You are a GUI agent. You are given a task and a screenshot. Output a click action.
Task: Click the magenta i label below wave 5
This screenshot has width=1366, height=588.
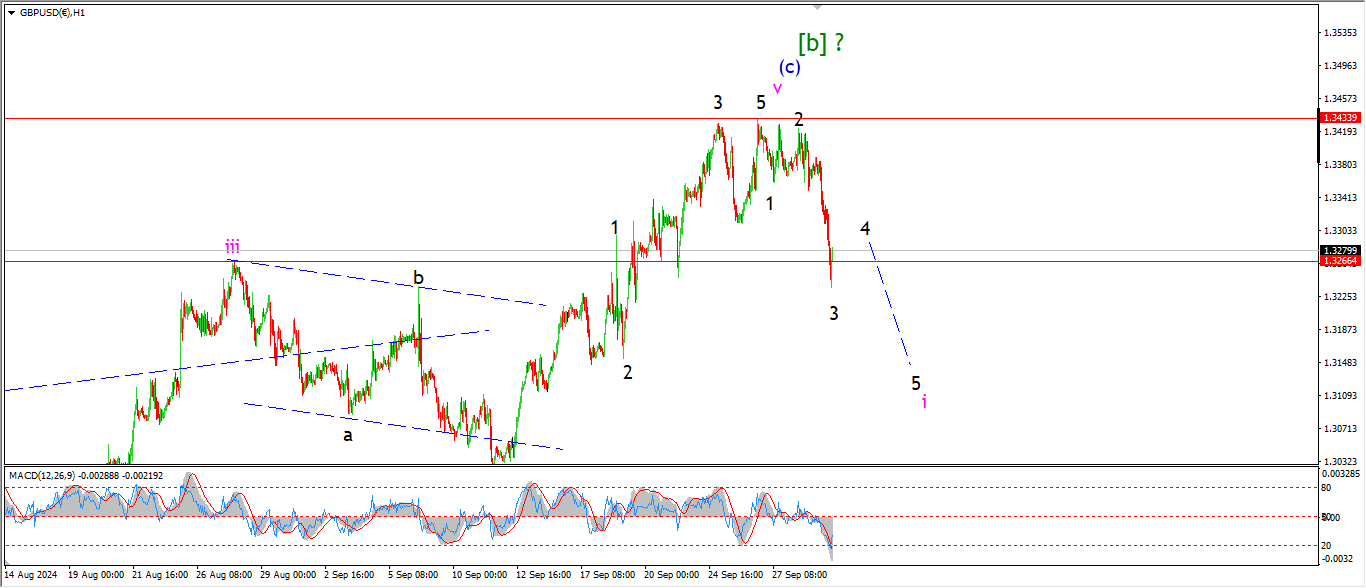click(x=924, y=401)
